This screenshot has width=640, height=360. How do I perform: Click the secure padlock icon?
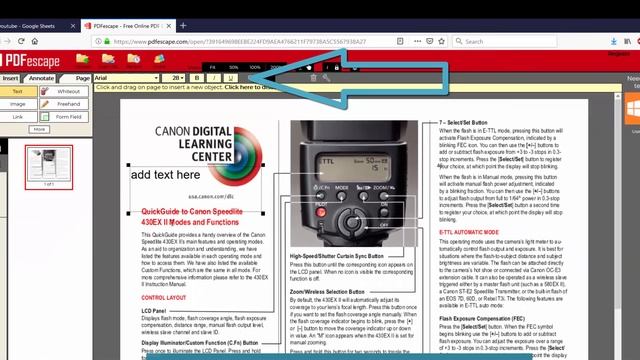click(x=107, y=41)
